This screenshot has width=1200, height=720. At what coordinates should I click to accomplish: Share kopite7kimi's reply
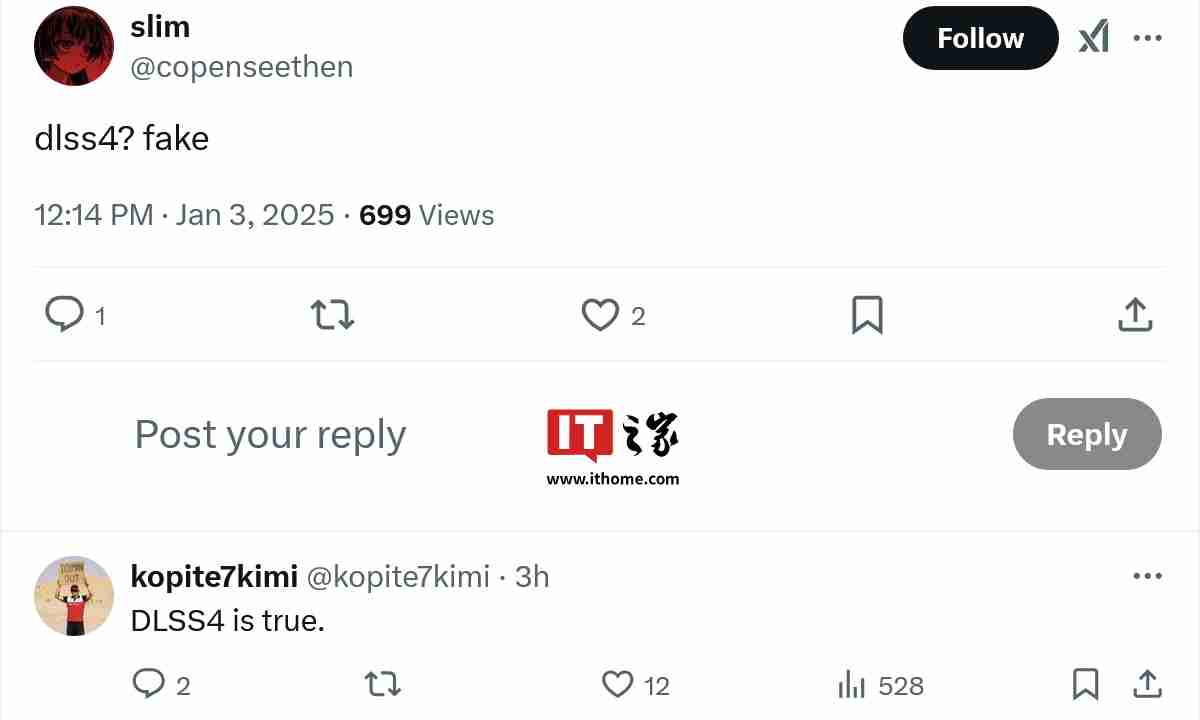point(1147,685)
